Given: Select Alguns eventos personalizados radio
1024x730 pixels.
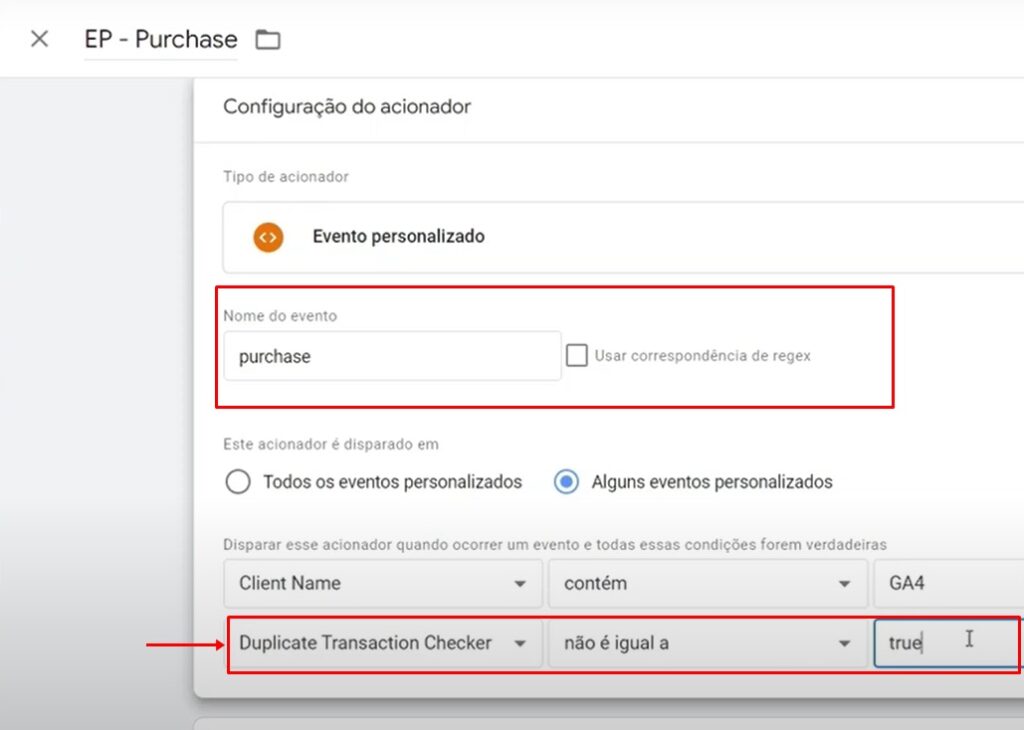Looking at the screenshot, I should [566, 482].
